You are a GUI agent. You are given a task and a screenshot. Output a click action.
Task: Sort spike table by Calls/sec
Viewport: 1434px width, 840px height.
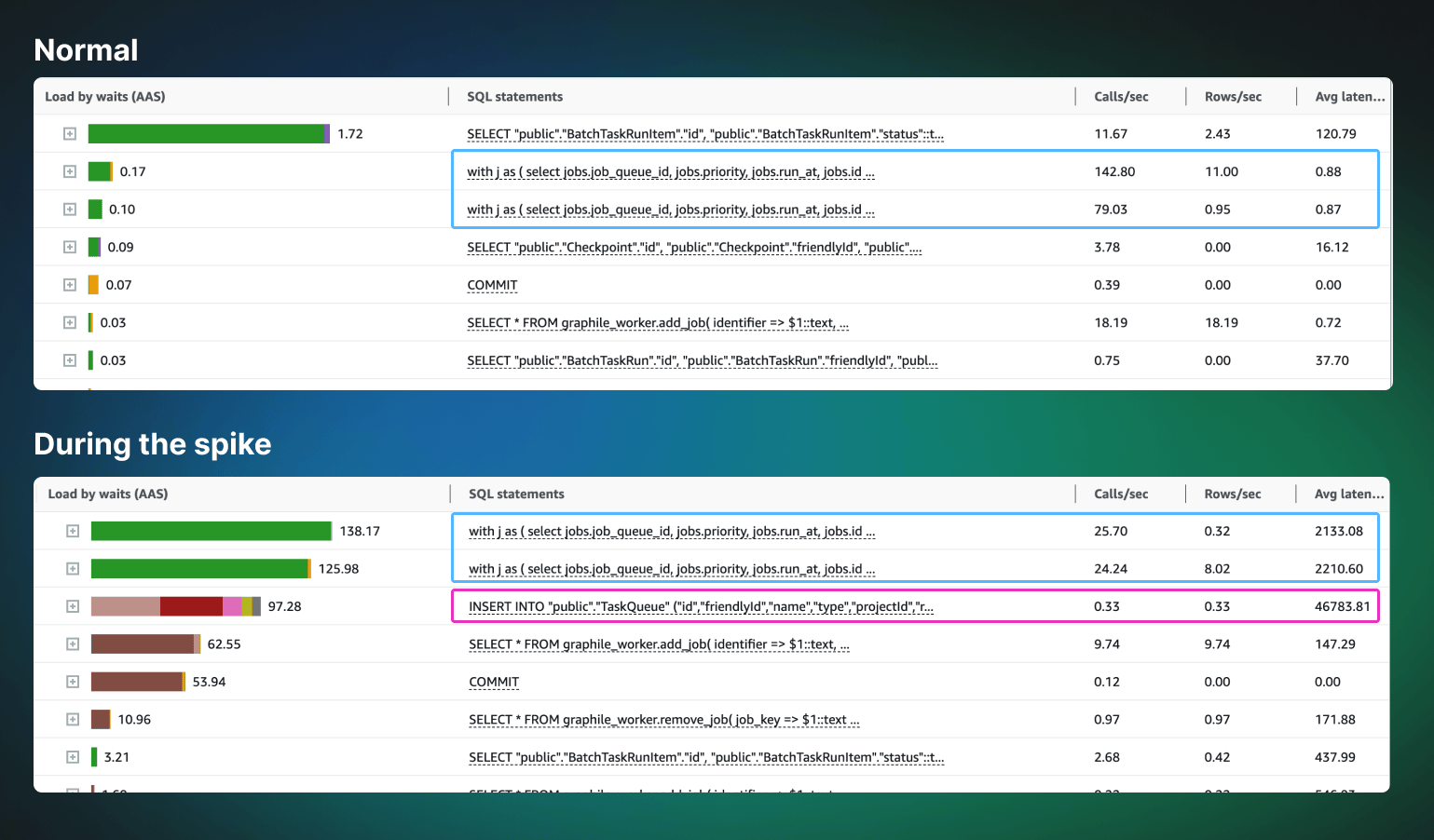[1121, 495]
